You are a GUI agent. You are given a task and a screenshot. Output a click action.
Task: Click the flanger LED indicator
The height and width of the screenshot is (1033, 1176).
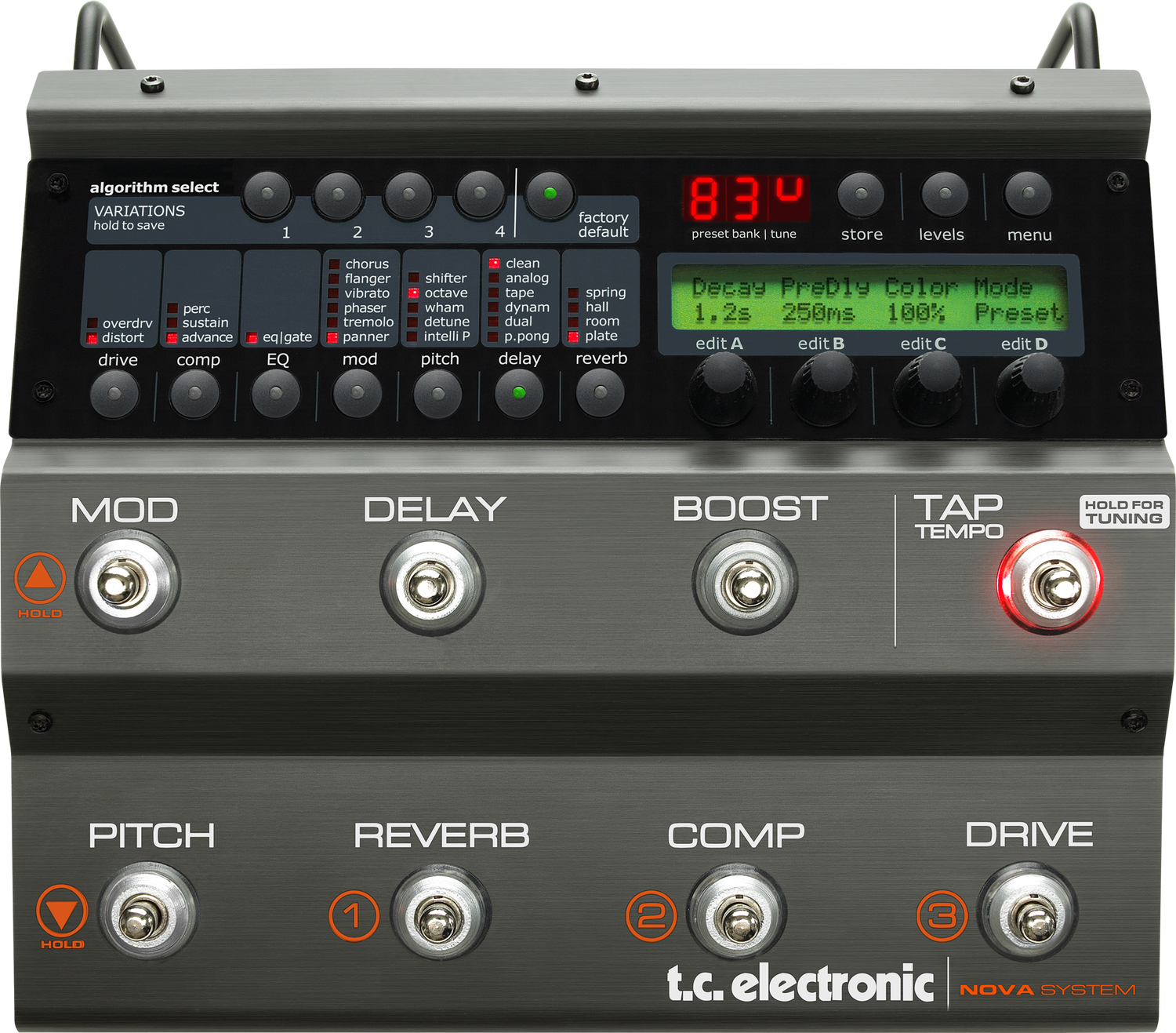tap(333, 278)
